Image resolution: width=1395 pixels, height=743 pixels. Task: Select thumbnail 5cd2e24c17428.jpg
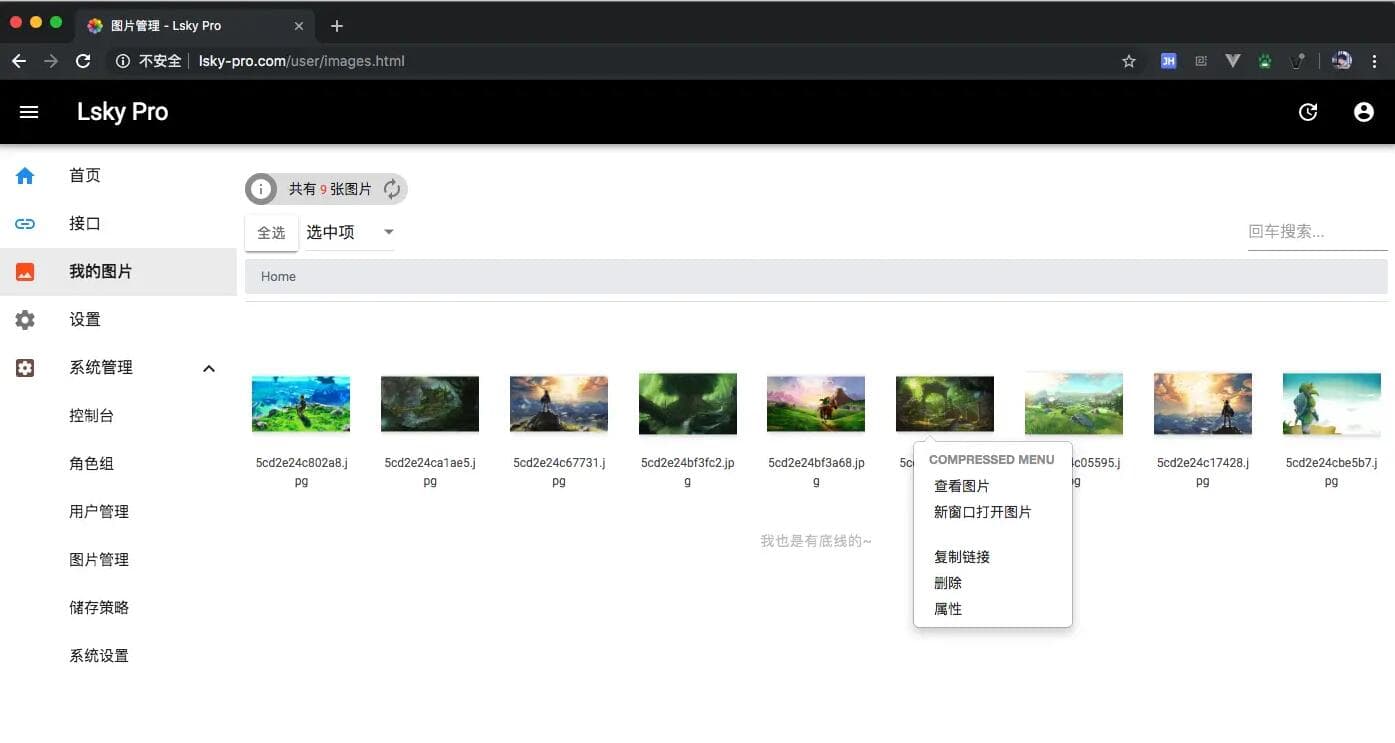1203,404
